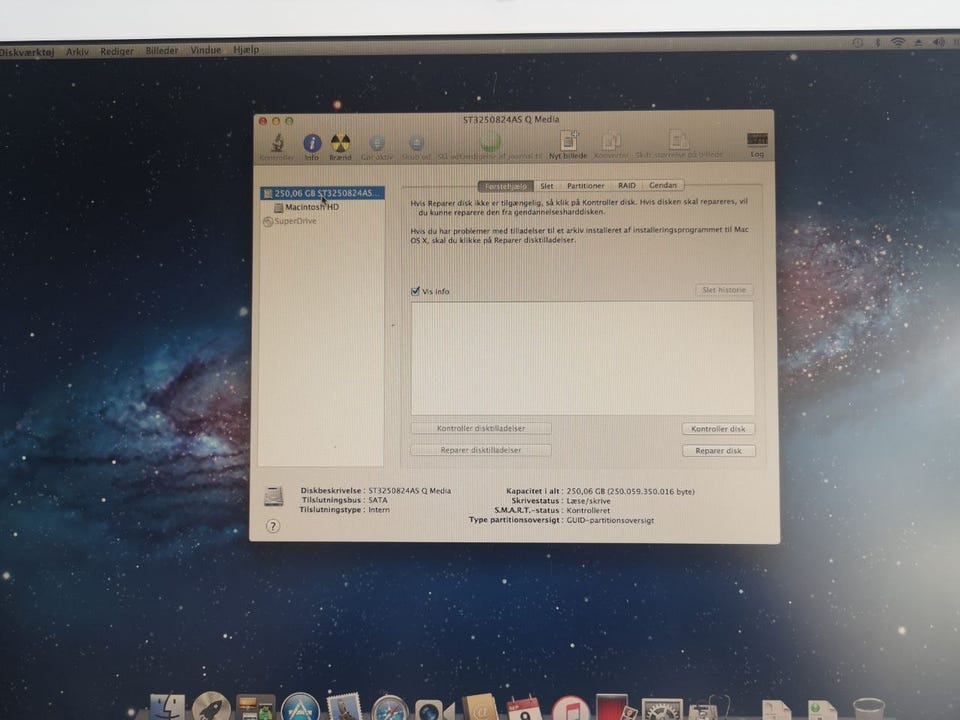Open Safari compass icon in Dock
The height and width of the screenshot is (720, 960).
pos(389,708)
